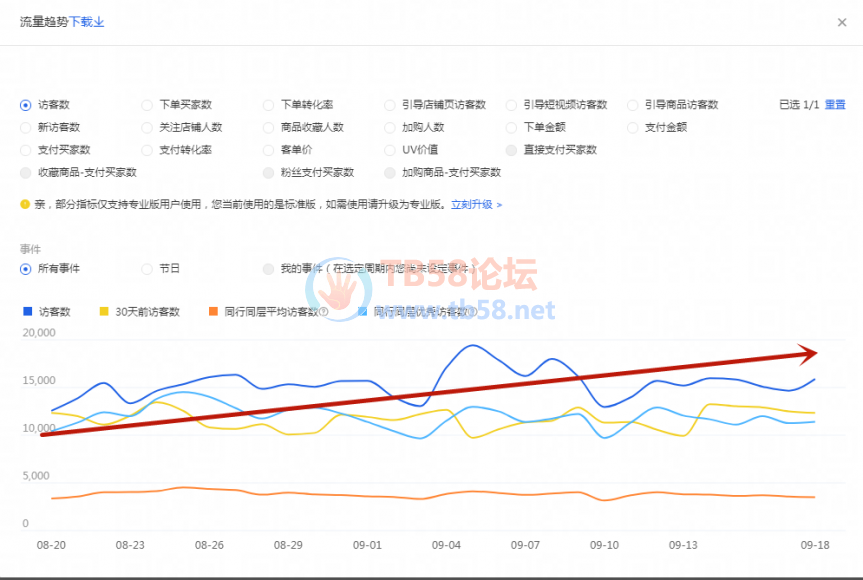Select the 新访客数 radio button

coord(25,128)
